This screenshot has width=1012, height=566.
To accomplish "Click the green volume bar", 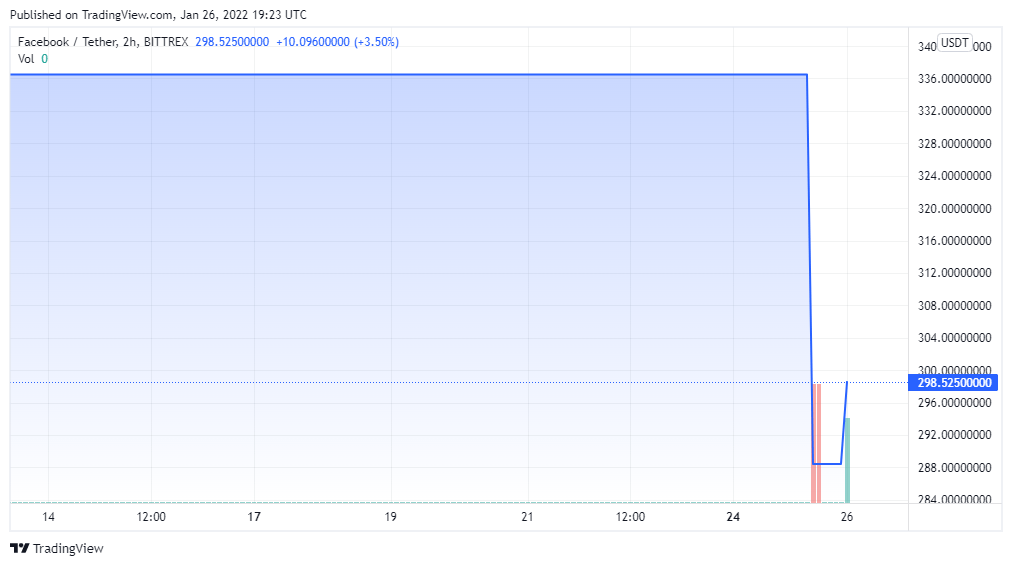I will click(x=847, y=460).
